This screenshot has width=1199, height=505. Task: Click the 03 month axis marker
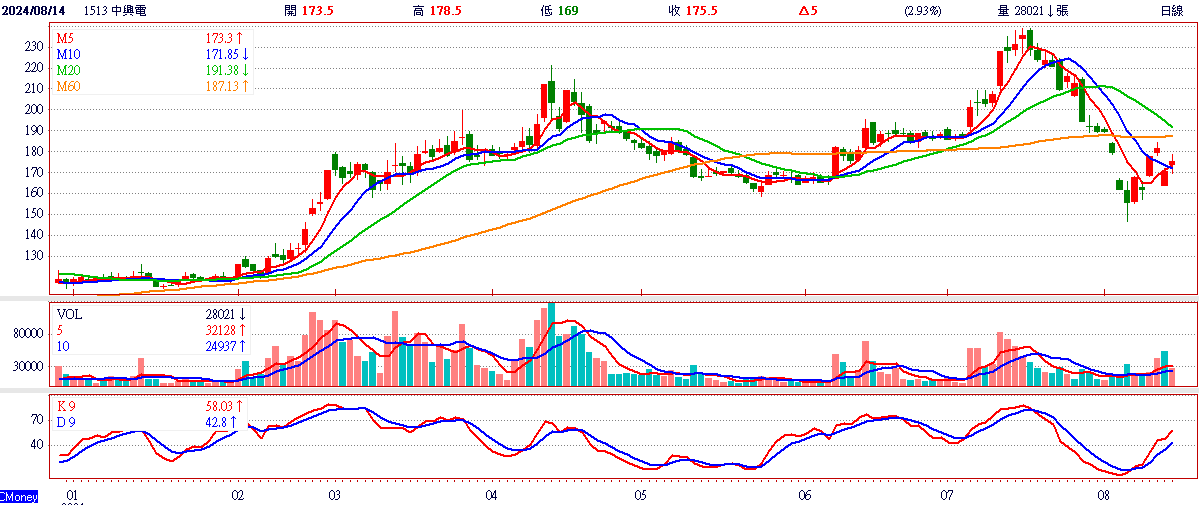pos(334,494)
